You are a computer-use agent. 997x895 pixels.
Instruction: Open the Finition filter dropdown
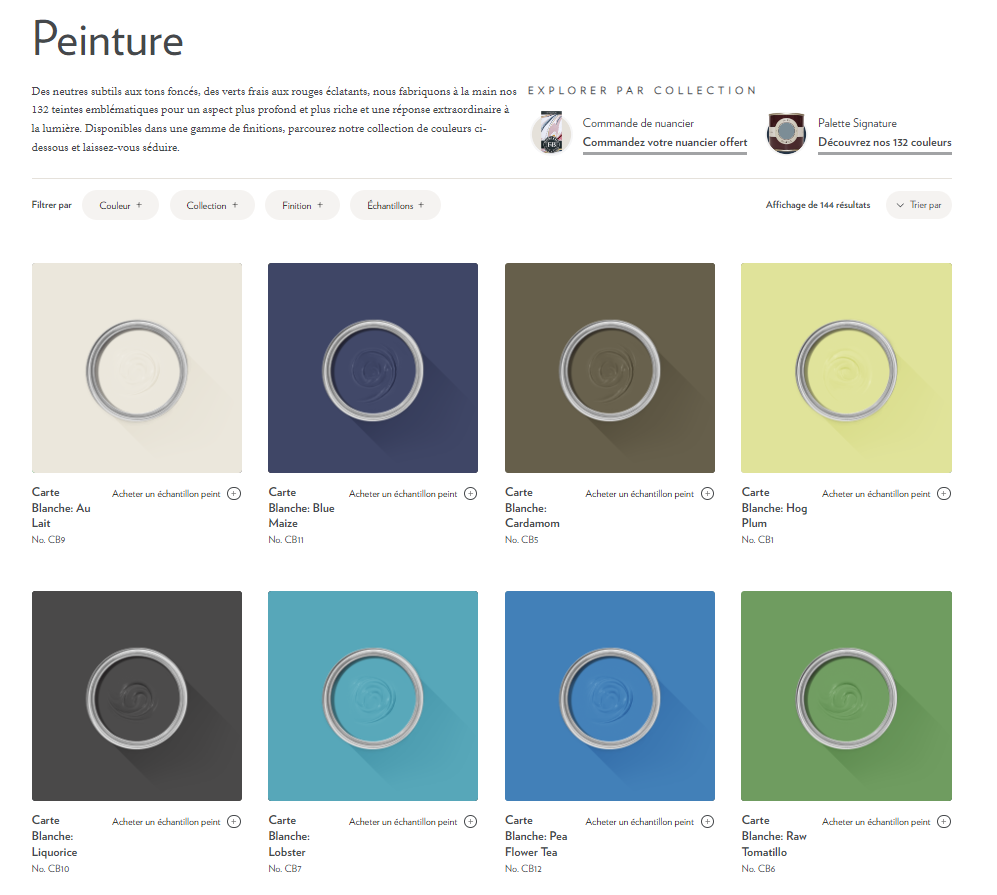click(x=302, y=205)
